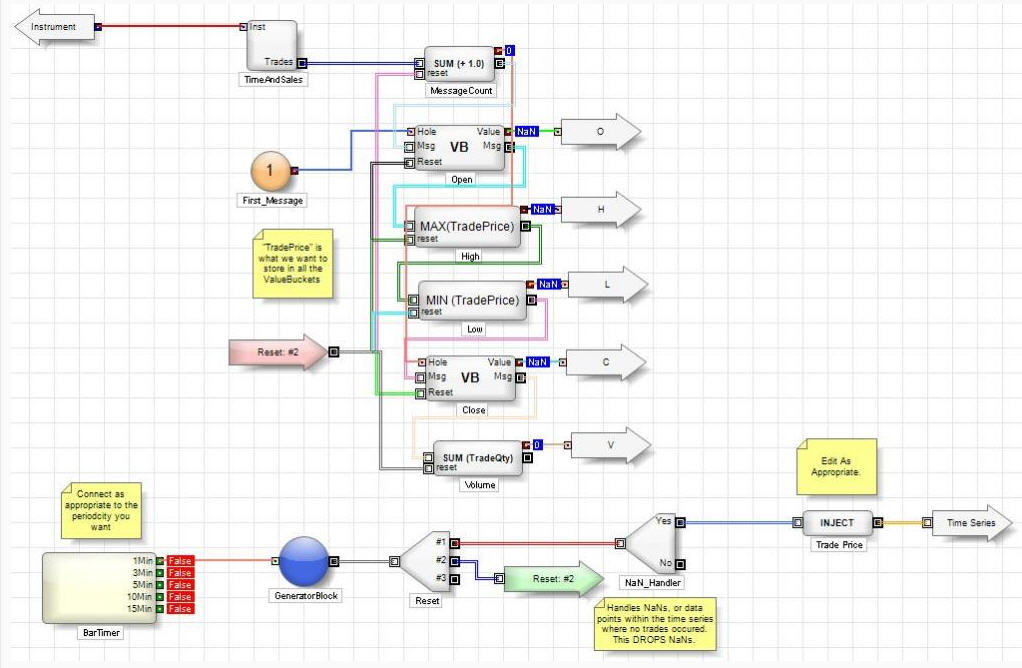
Task: Click the blue GeneratorBlock sphere
Action: click(x=303, y=561)
